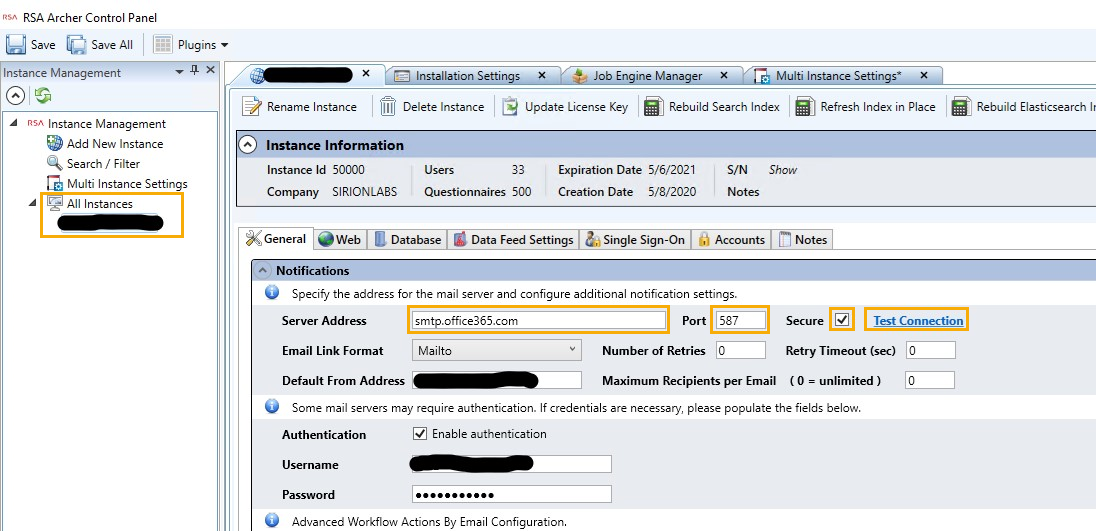Click the Add New Instance globe icon

pos(55,144)
